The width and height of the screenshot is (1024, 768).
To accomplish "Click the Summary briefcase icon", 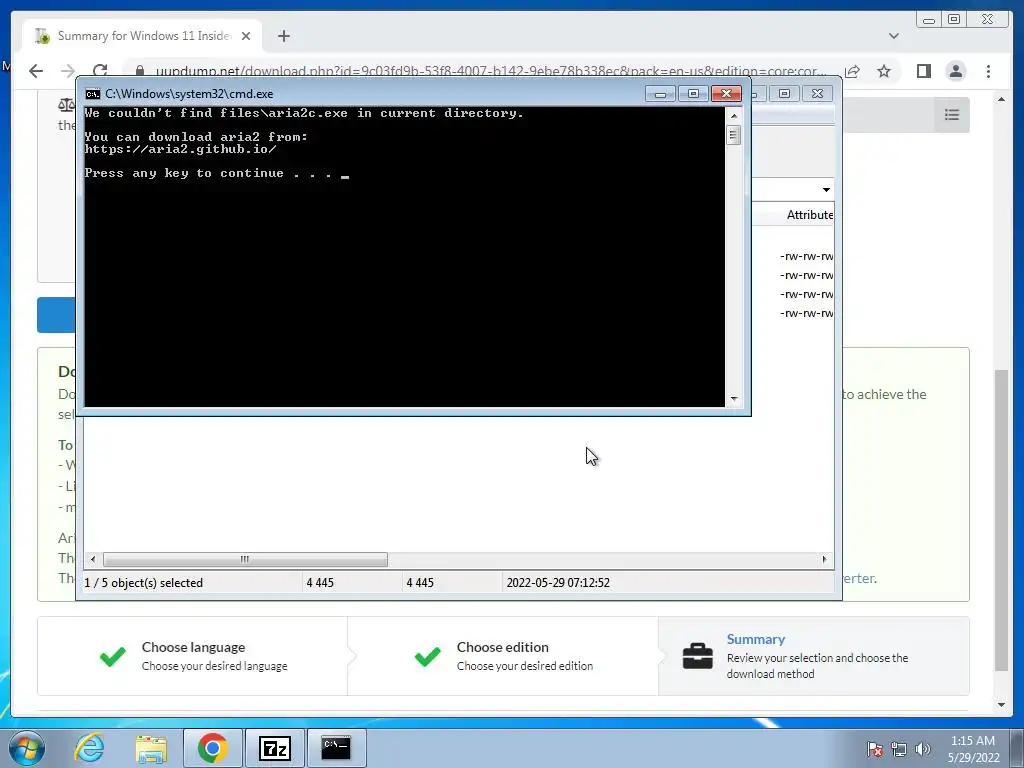I will coord(697,656).
